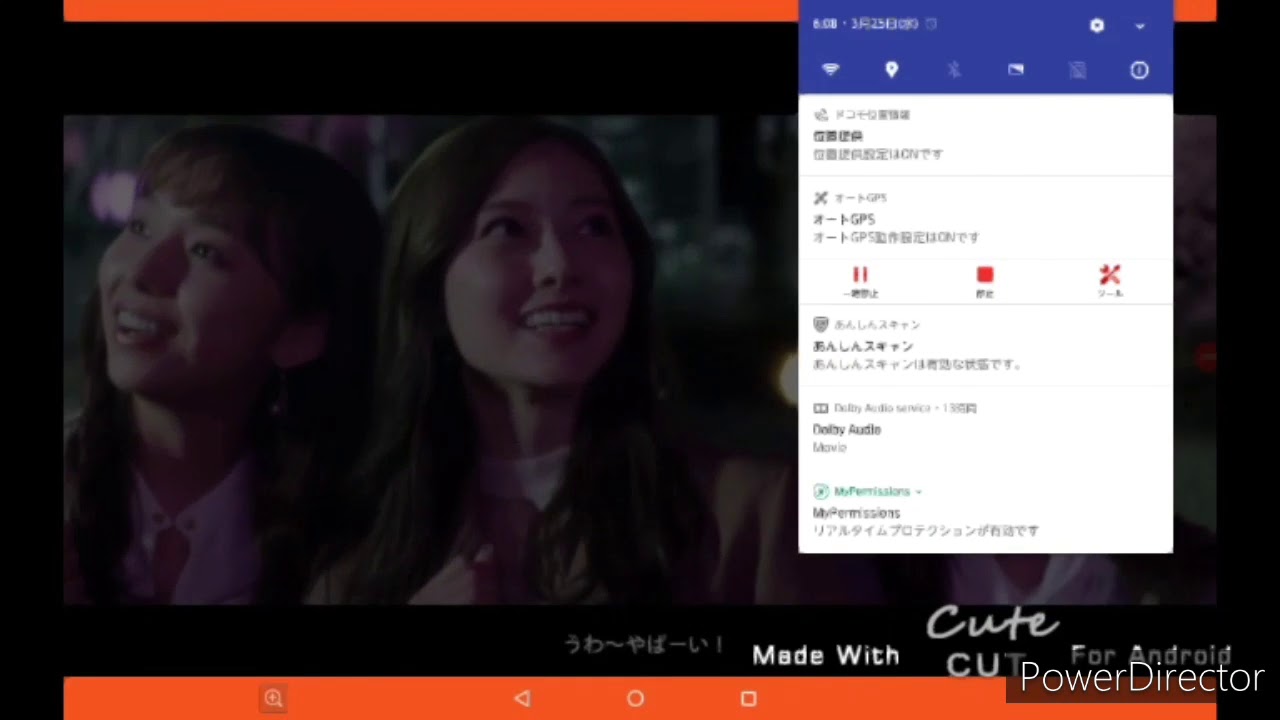Toggle the Wi-Fi quick setting

click(830, 70)
